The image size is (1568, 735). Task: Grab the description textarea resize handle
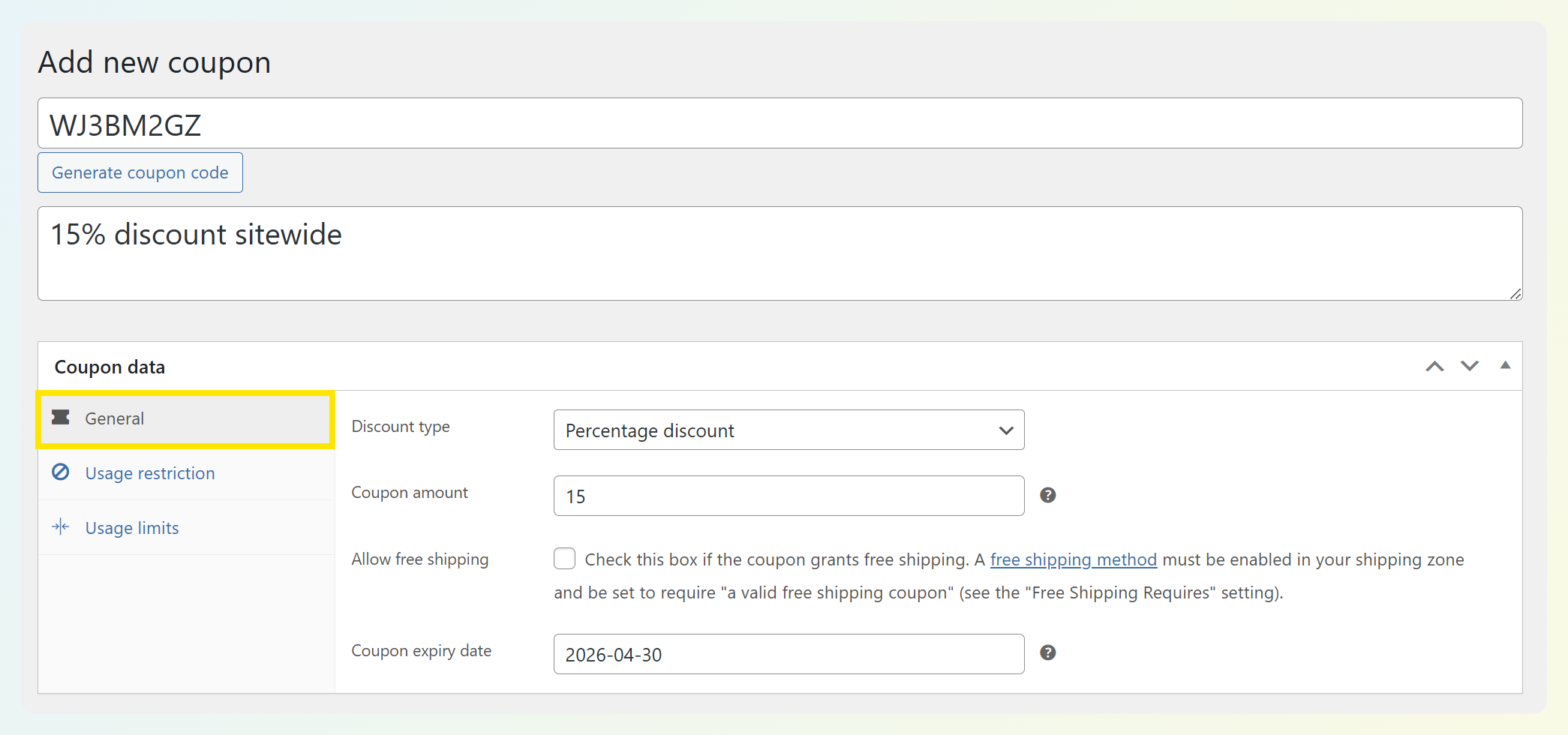[x=1515, y=294]
